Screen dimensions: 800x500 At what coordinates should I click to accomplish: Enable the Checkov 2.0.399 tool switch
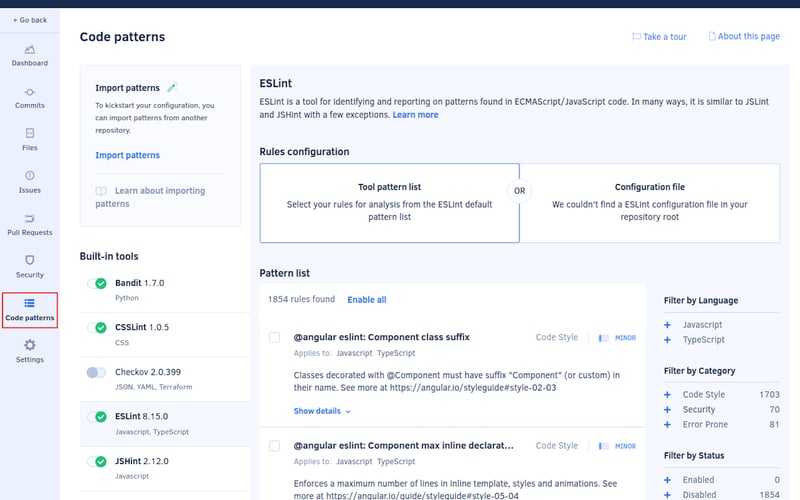96,372
